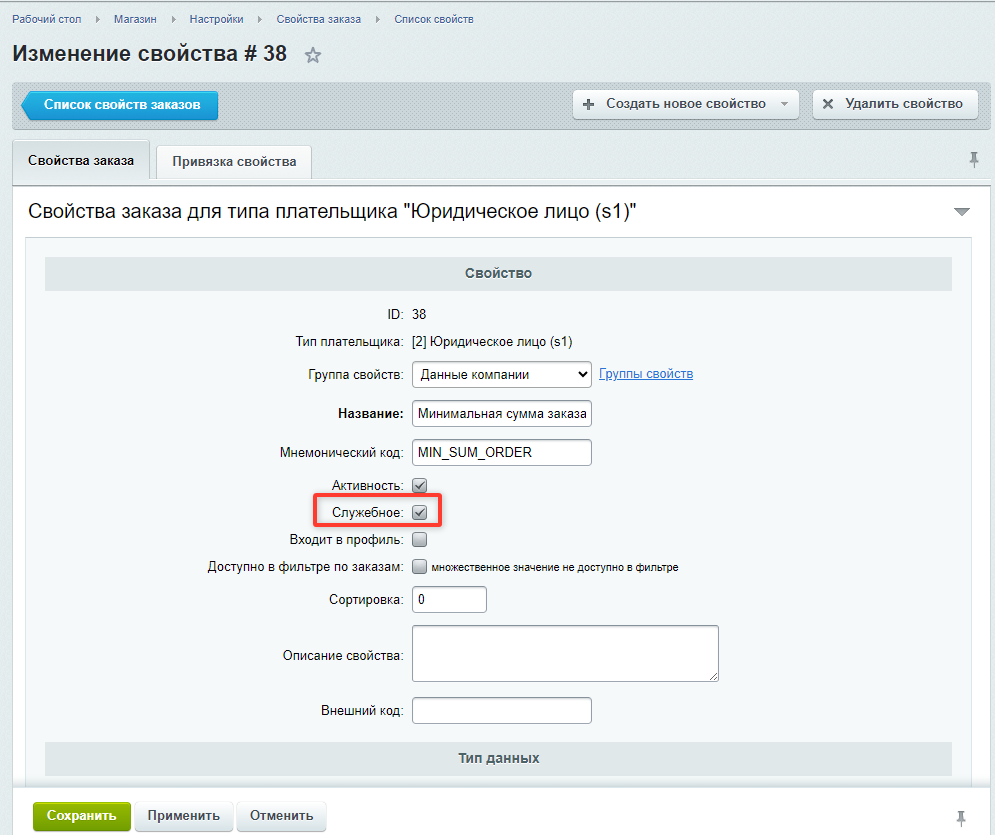Click the plus icon on Создать новое свойство
The image size is (995, 835).
click(588, 104)
